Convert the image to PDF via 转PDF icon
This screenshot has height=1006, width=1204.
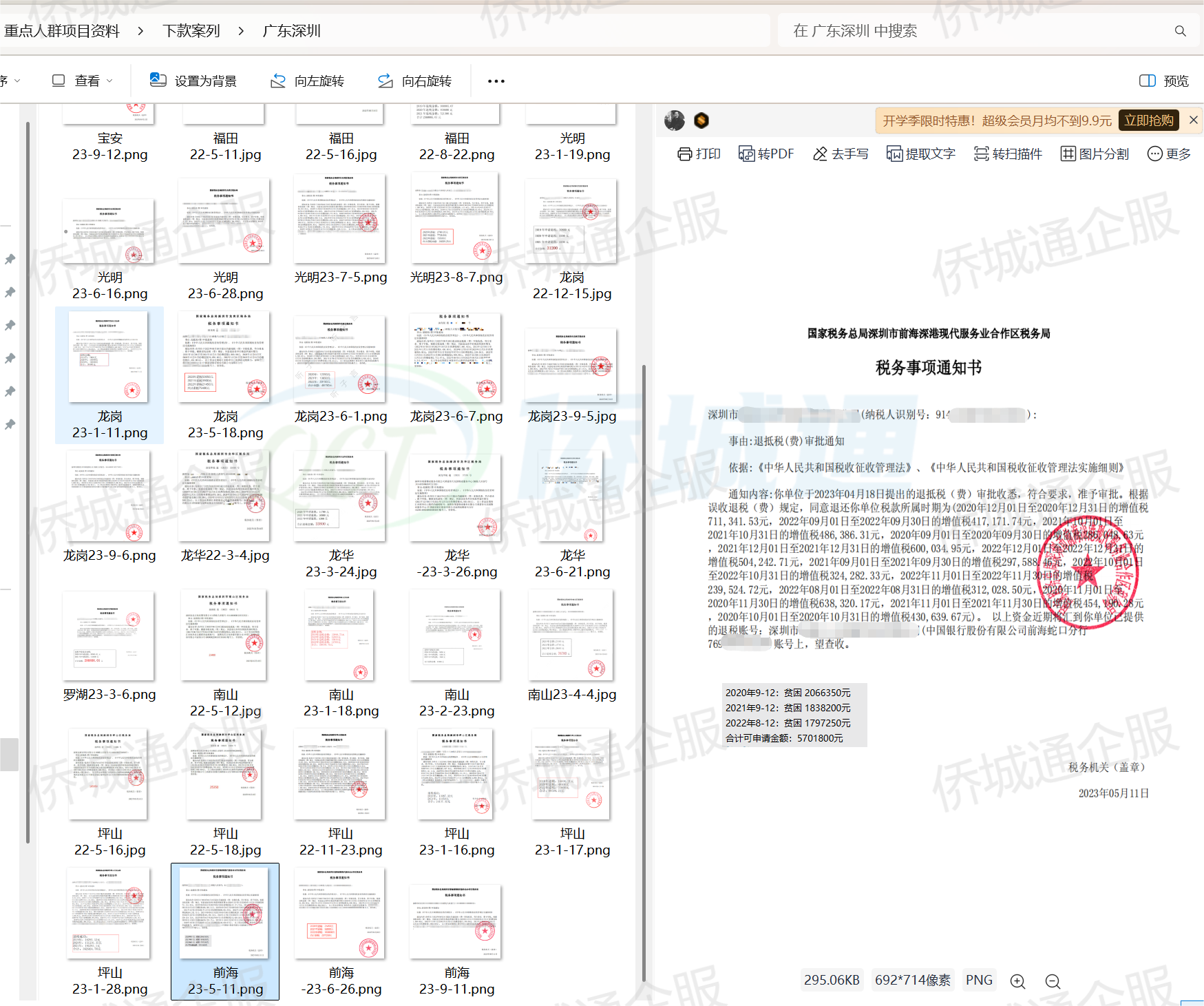(x=766, y=154)
